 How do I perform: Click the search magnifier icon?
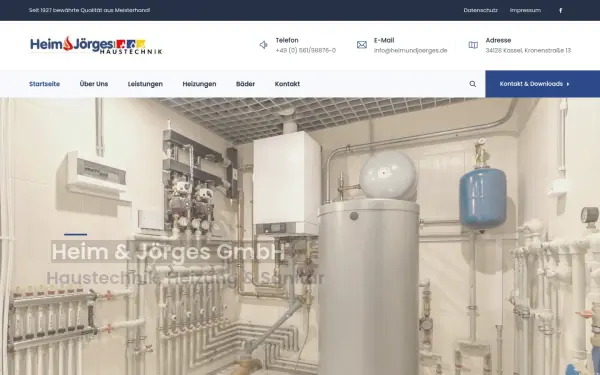pyautogui.click(x=473, y=84)
